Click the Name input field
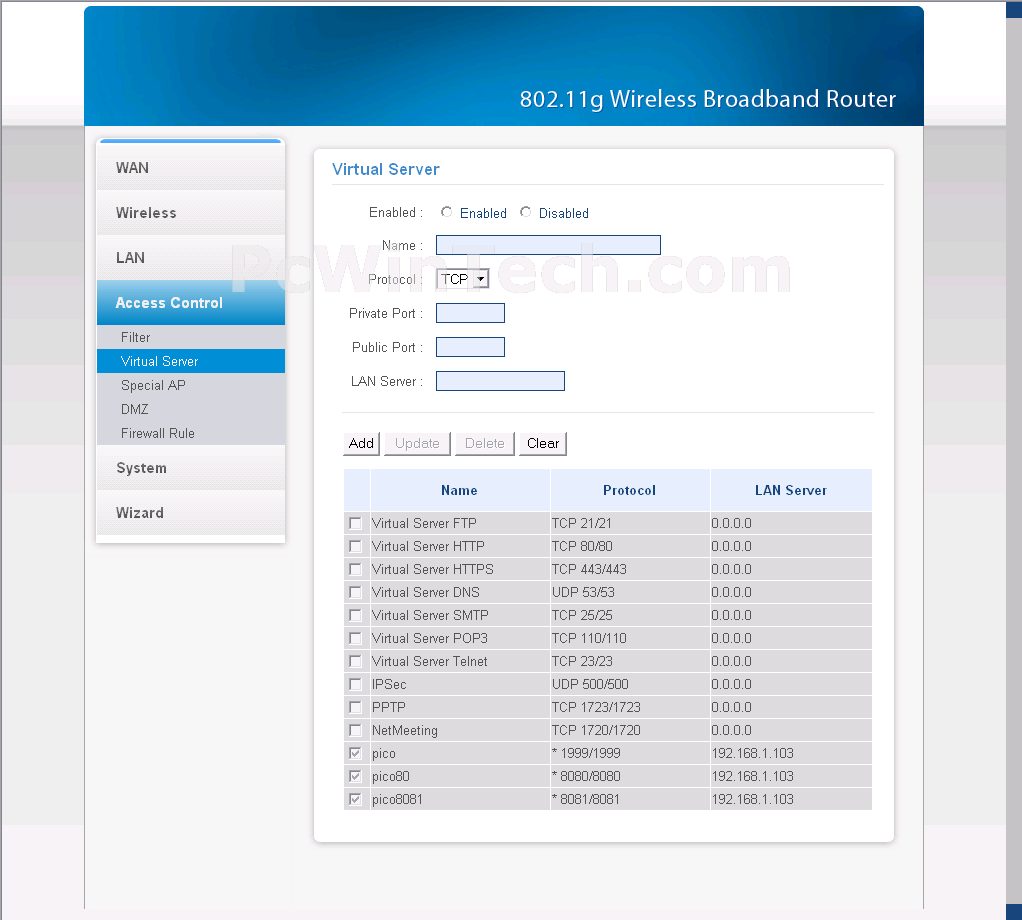The width and height of the screenshot is (1022, 920). click(548, 245)
